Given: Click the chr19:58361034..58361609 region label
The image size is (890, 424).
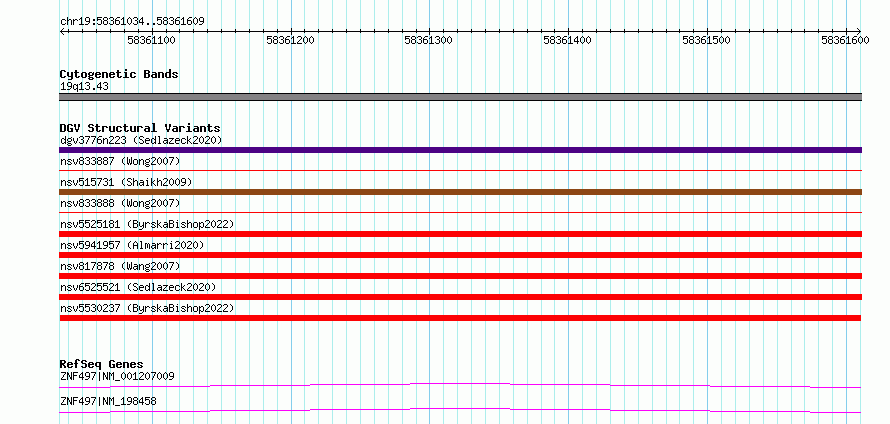Looking at the screenshot, I should 132,22.
